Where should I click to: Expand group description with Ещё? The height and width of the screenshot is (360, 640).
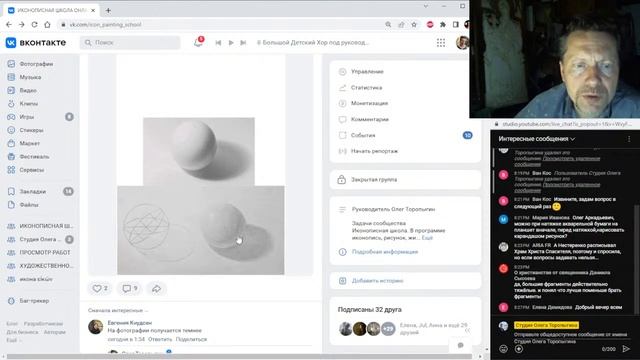click(x=427, y=238)
